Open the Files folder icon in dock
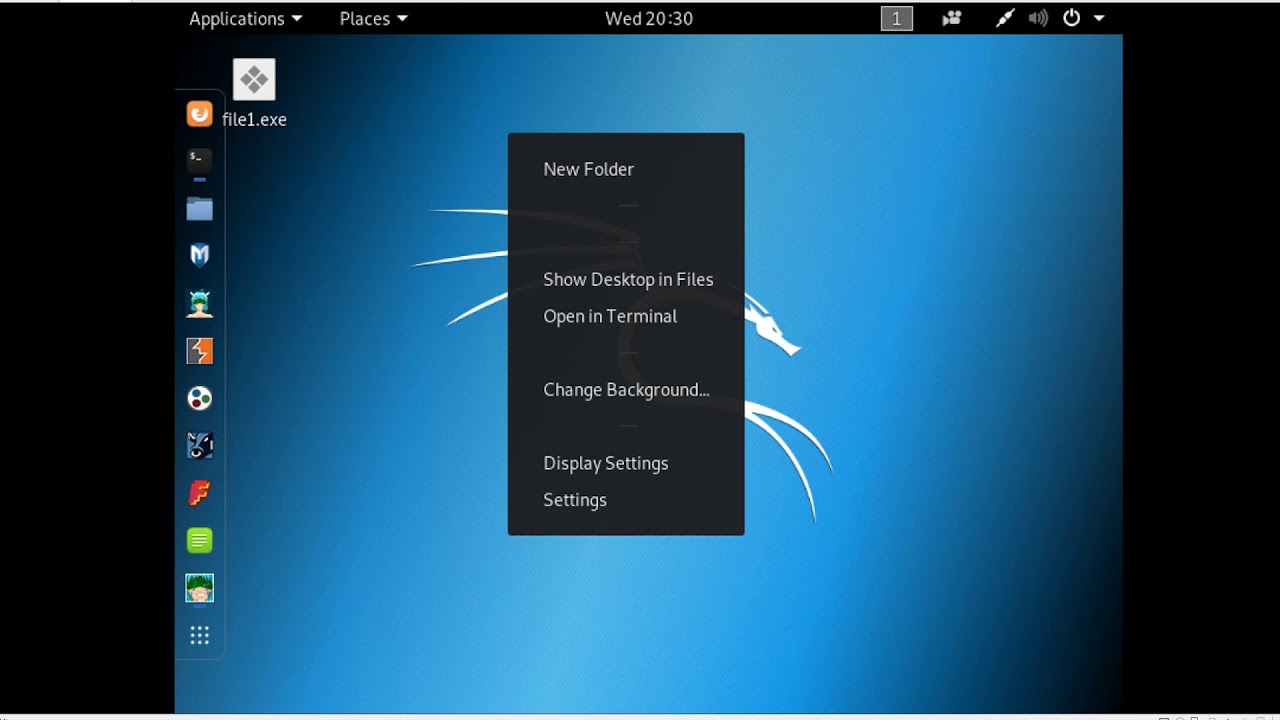This screenshot has width=1280, height=720. [200, 208]
